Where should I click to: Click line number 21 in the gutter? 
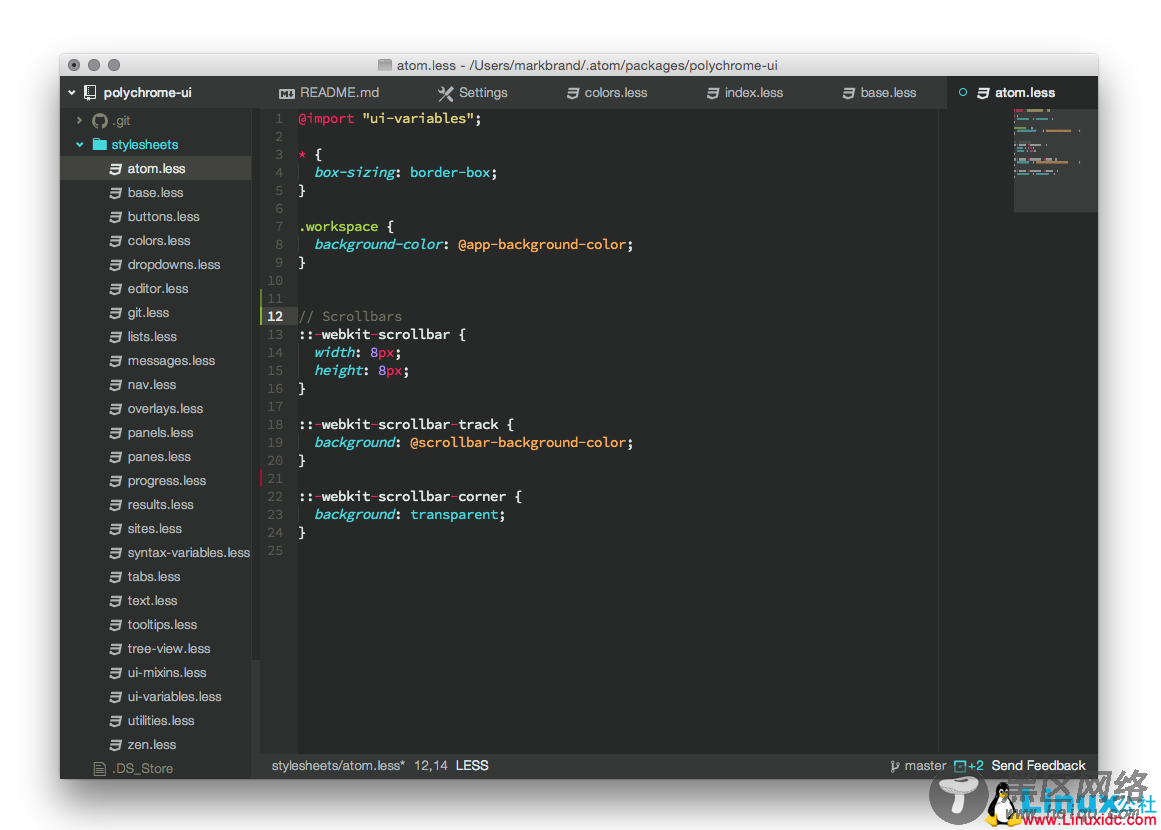tap(275, 478)
